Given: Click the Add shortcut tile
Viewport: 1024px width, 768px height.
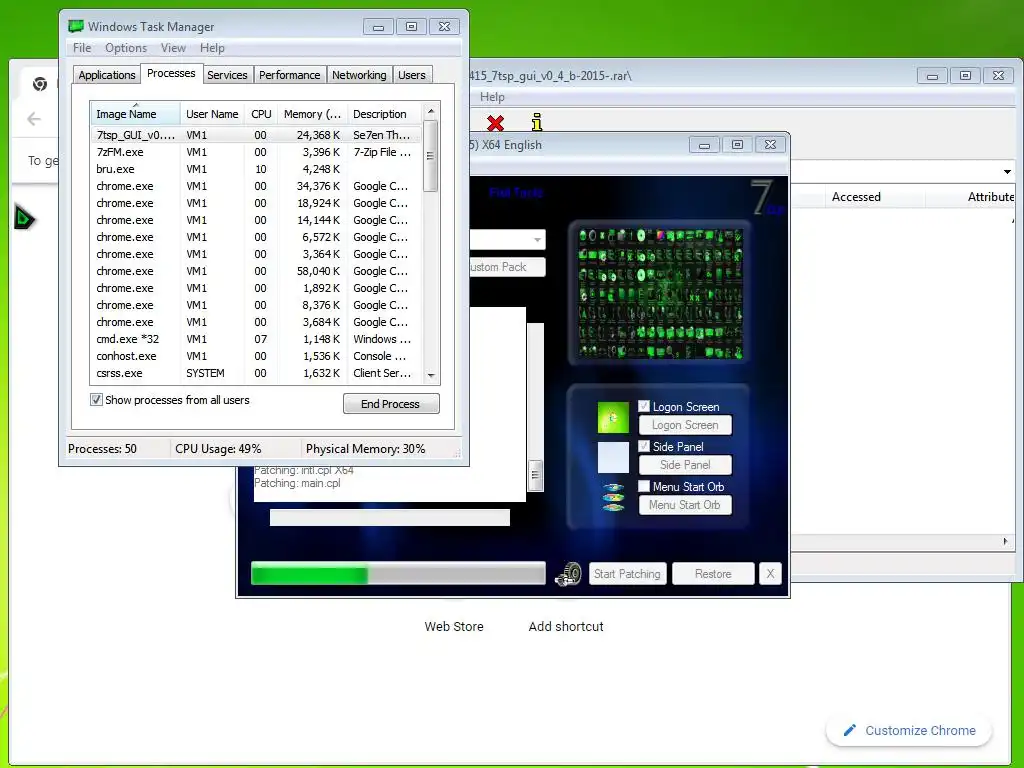Looking at the screenshot, I should point(566,626).
